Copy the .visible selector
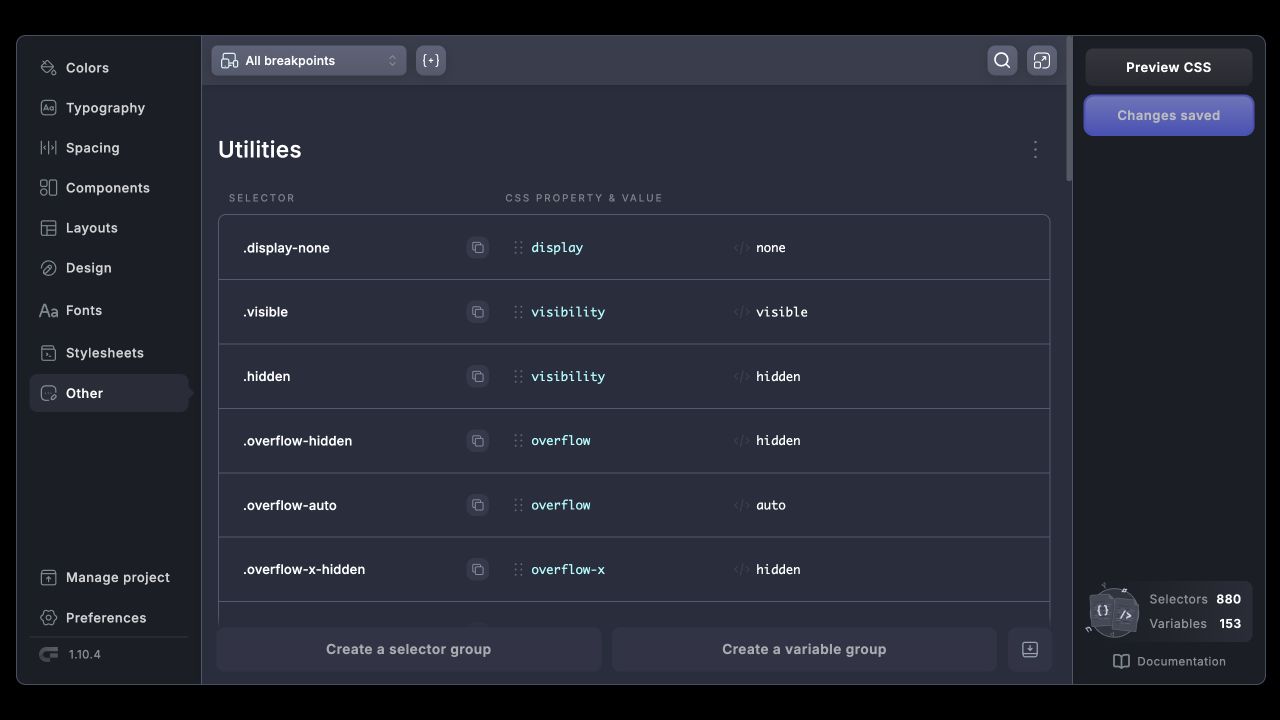Viewport: 1280px width, 720px height. tap(478, 312)
